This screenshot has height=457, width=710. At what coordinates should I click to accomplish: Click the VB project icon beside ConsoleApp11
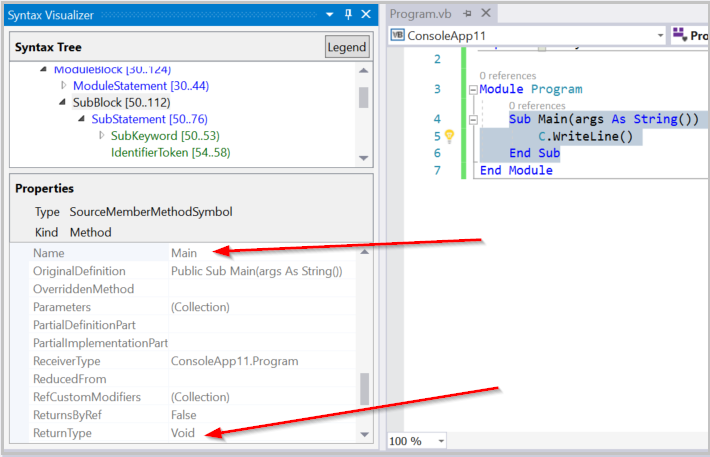397,35
